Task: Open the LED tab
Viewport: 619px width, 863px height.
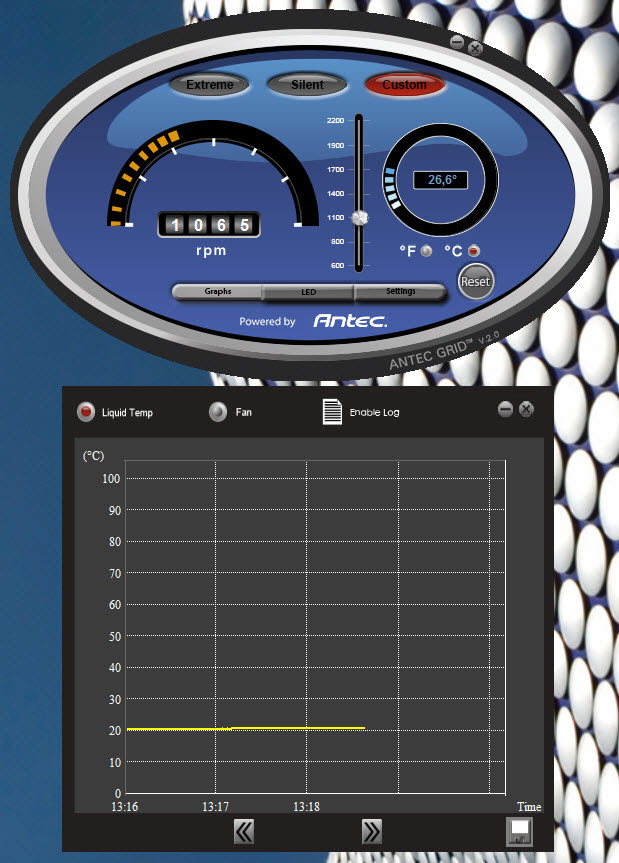Action: pos(308,292)
